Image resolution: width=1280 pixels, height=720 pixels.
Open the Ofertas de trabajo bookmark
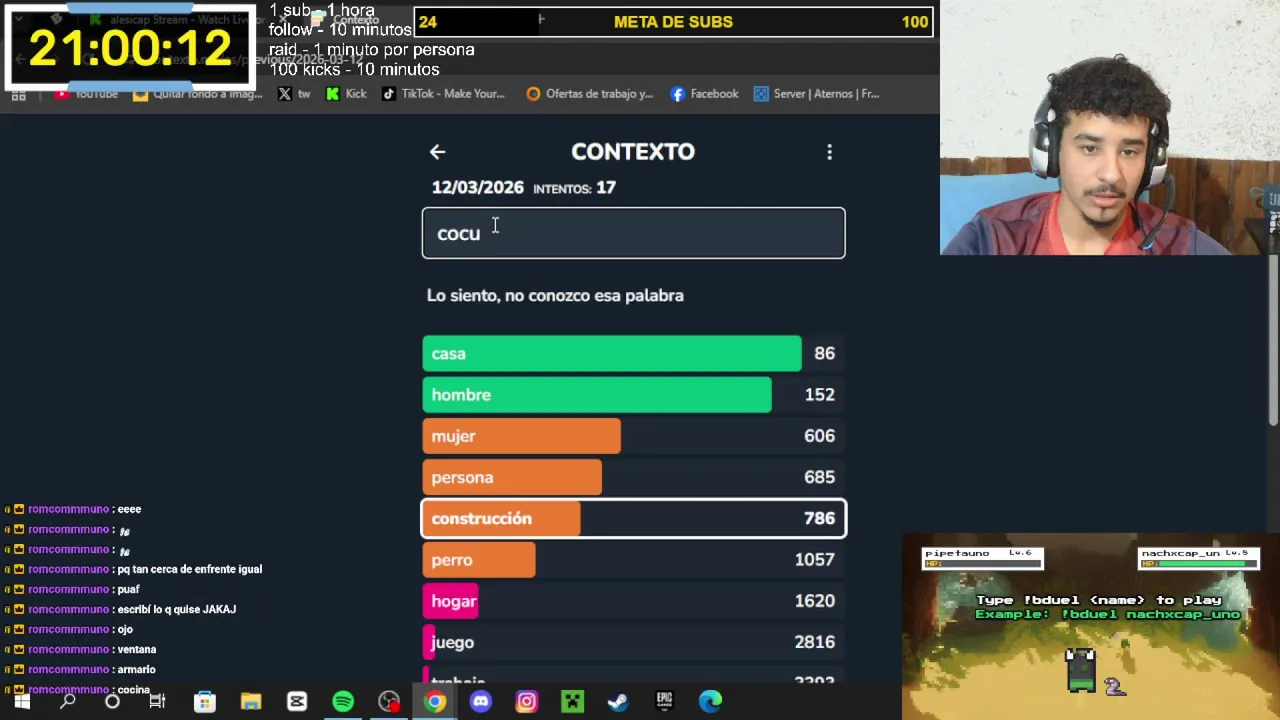[590, 94]
